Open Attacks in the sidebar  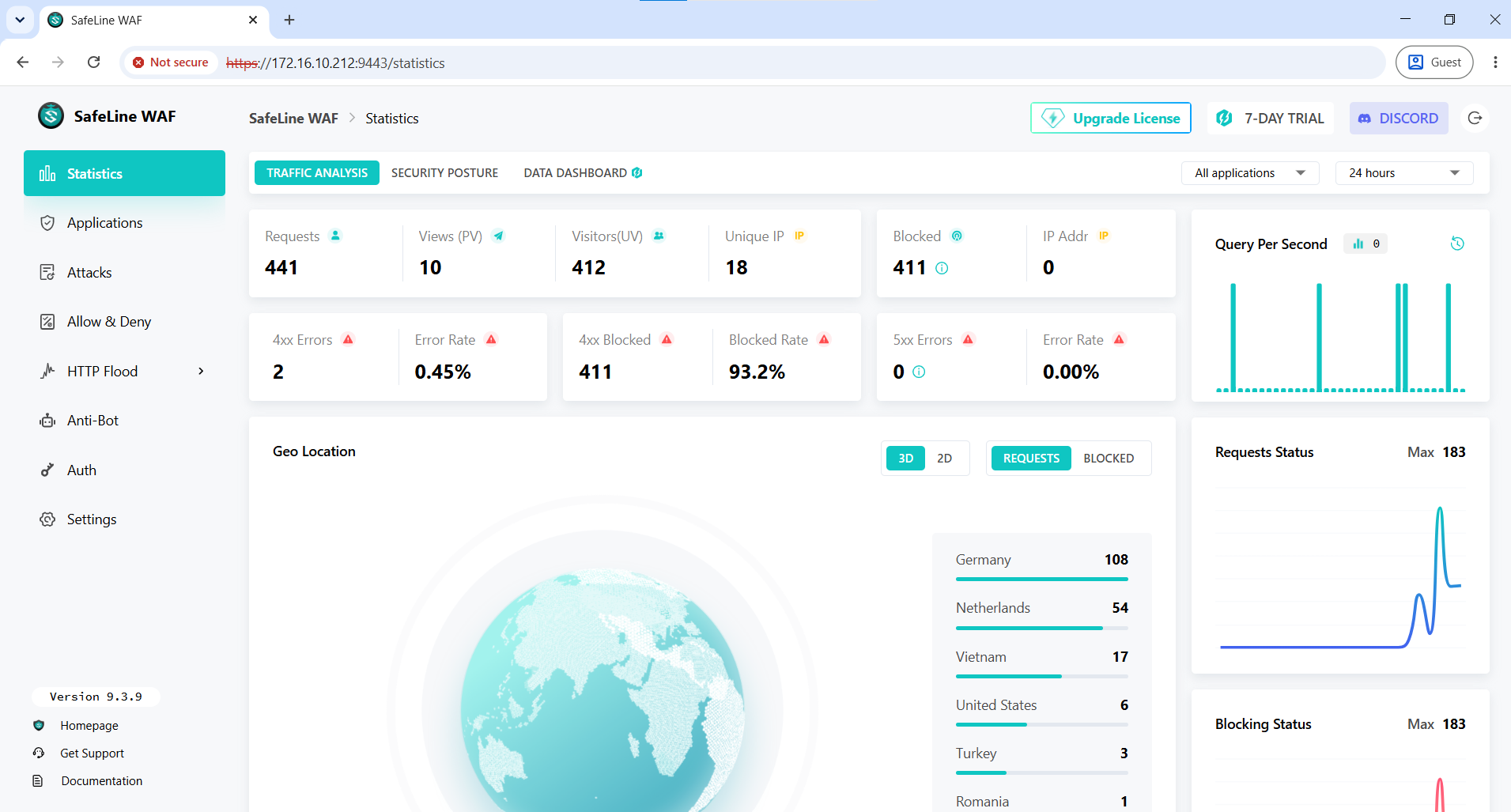(124, 273)
